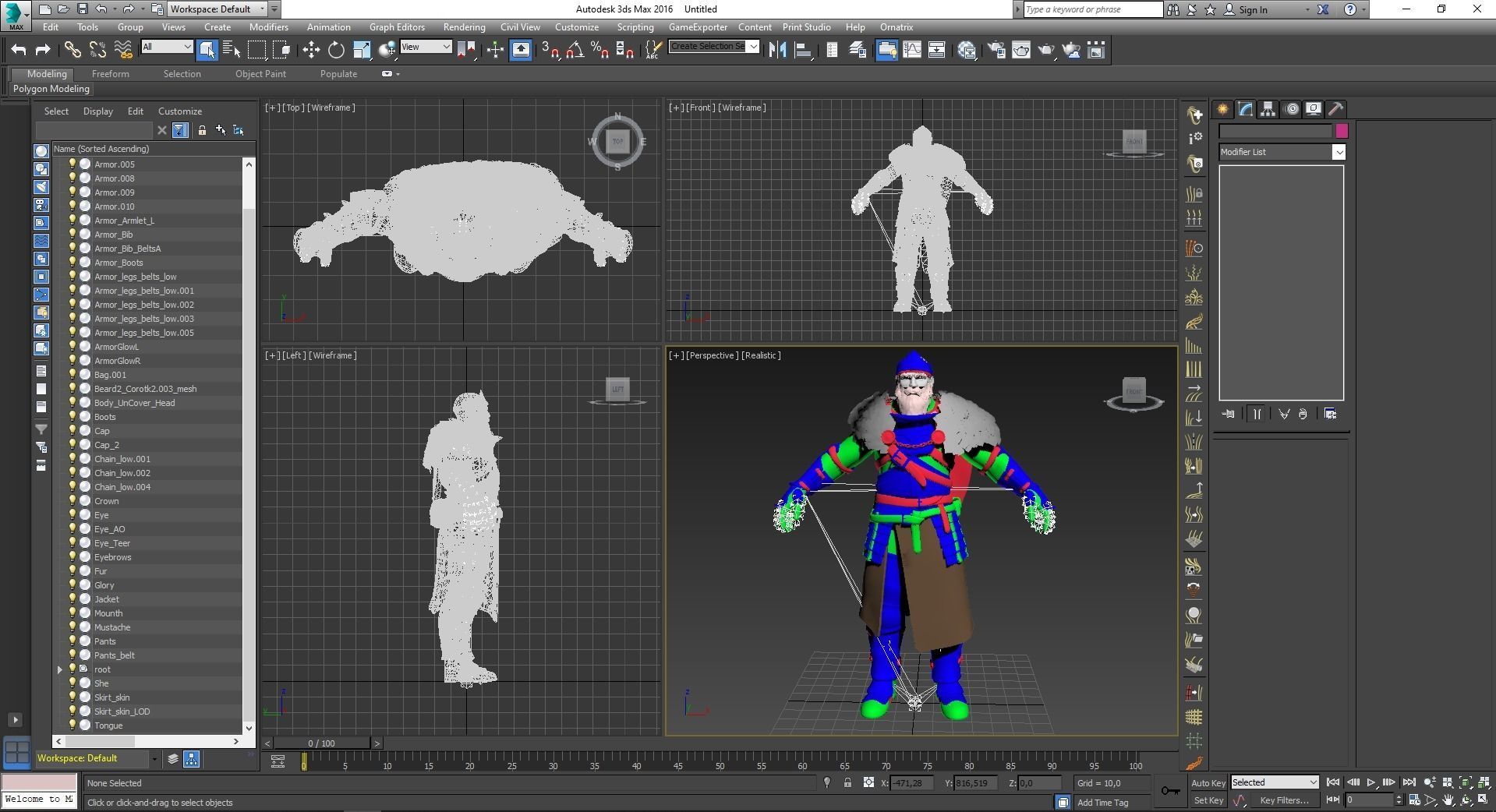Open the Rendering menu
The image size is (1496, 812).
point(464,26)
